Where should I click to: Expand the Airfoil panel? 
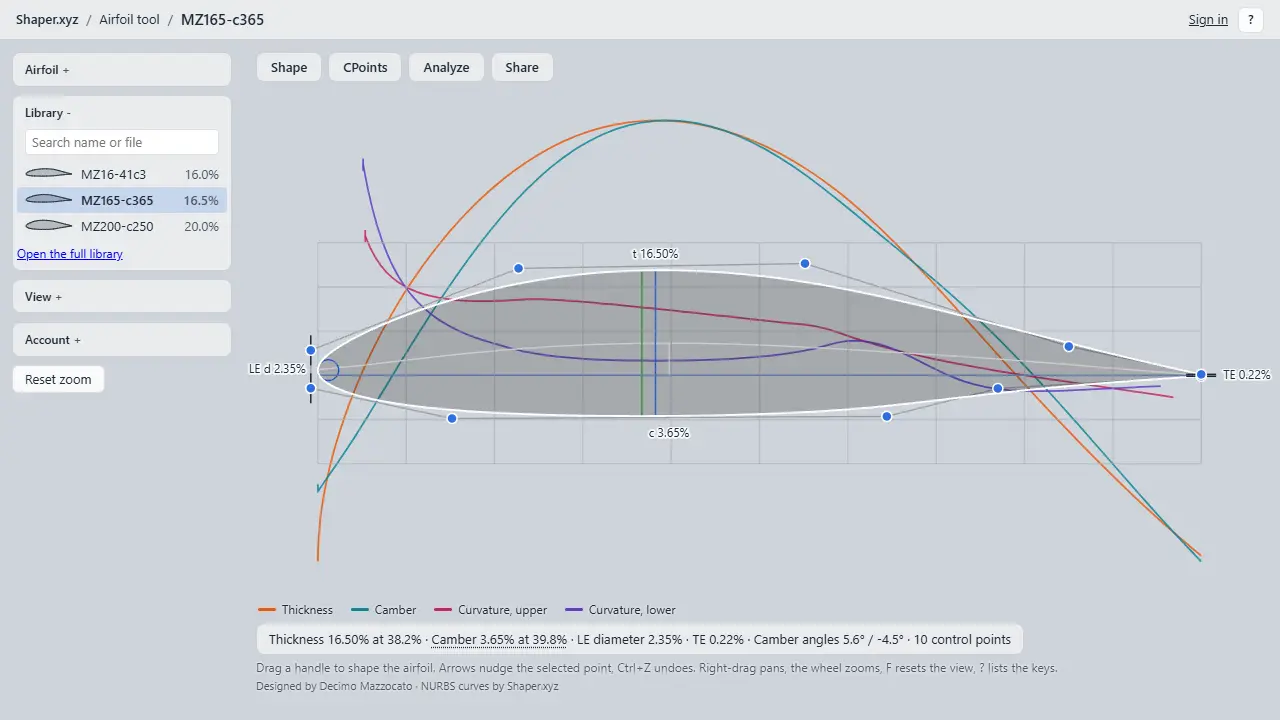pos(122,70)
